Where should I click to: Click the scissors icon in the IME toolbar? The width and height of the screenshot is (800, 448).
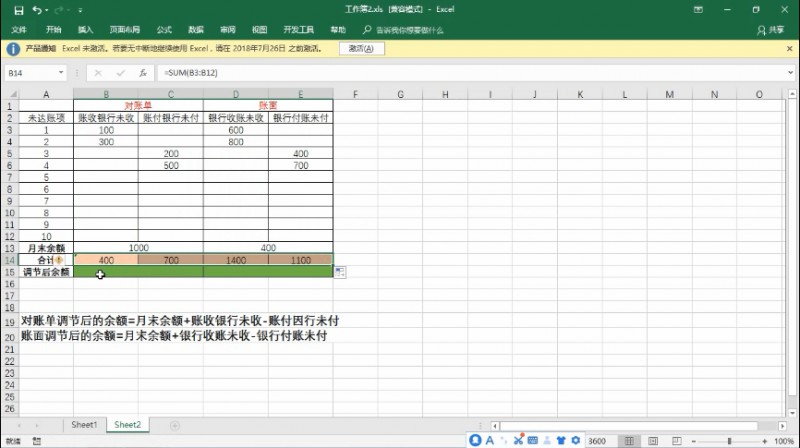point(518,440)
